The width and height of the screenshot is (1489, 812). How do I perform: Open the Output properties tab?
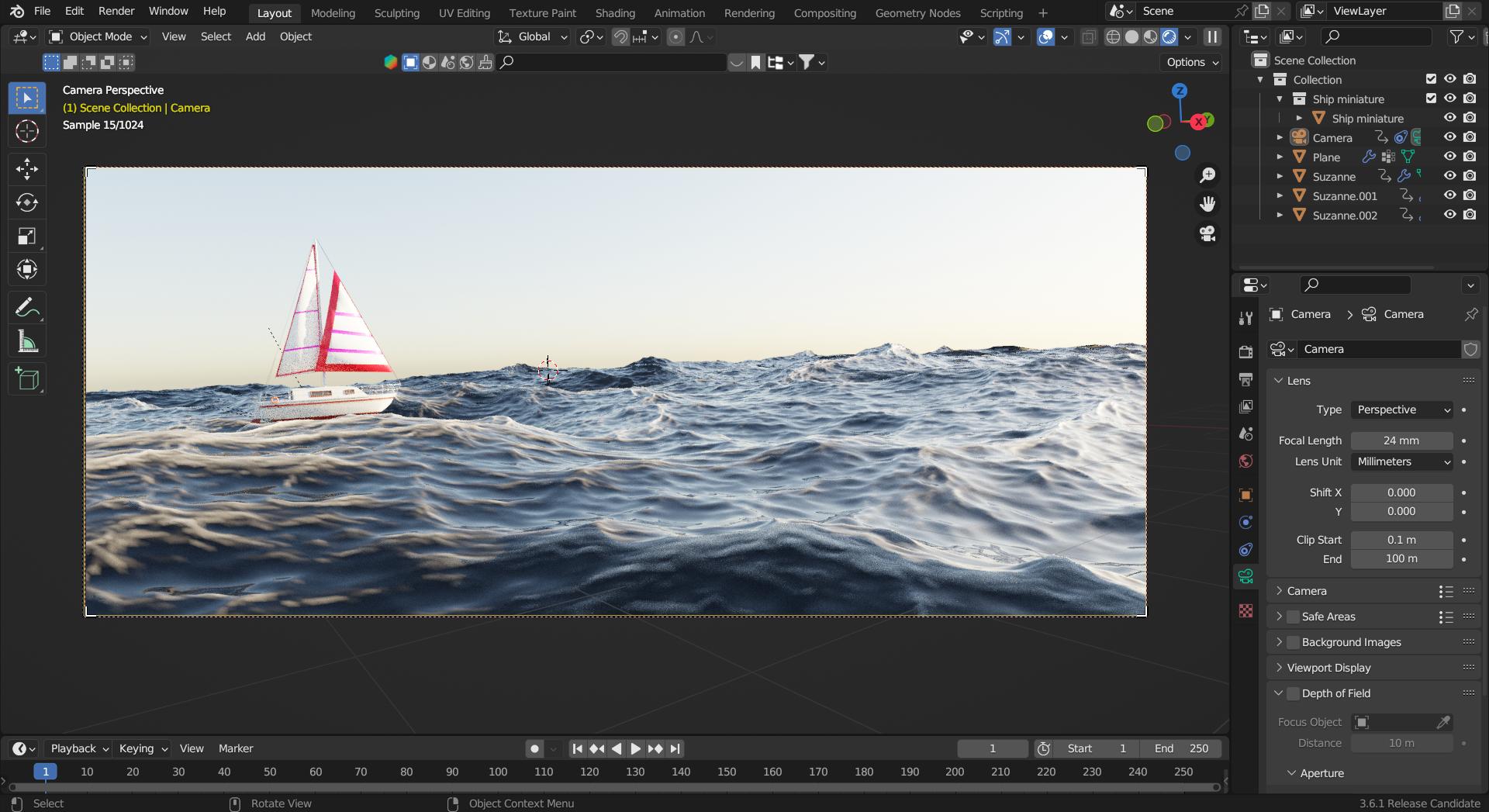pos(1246,379)
